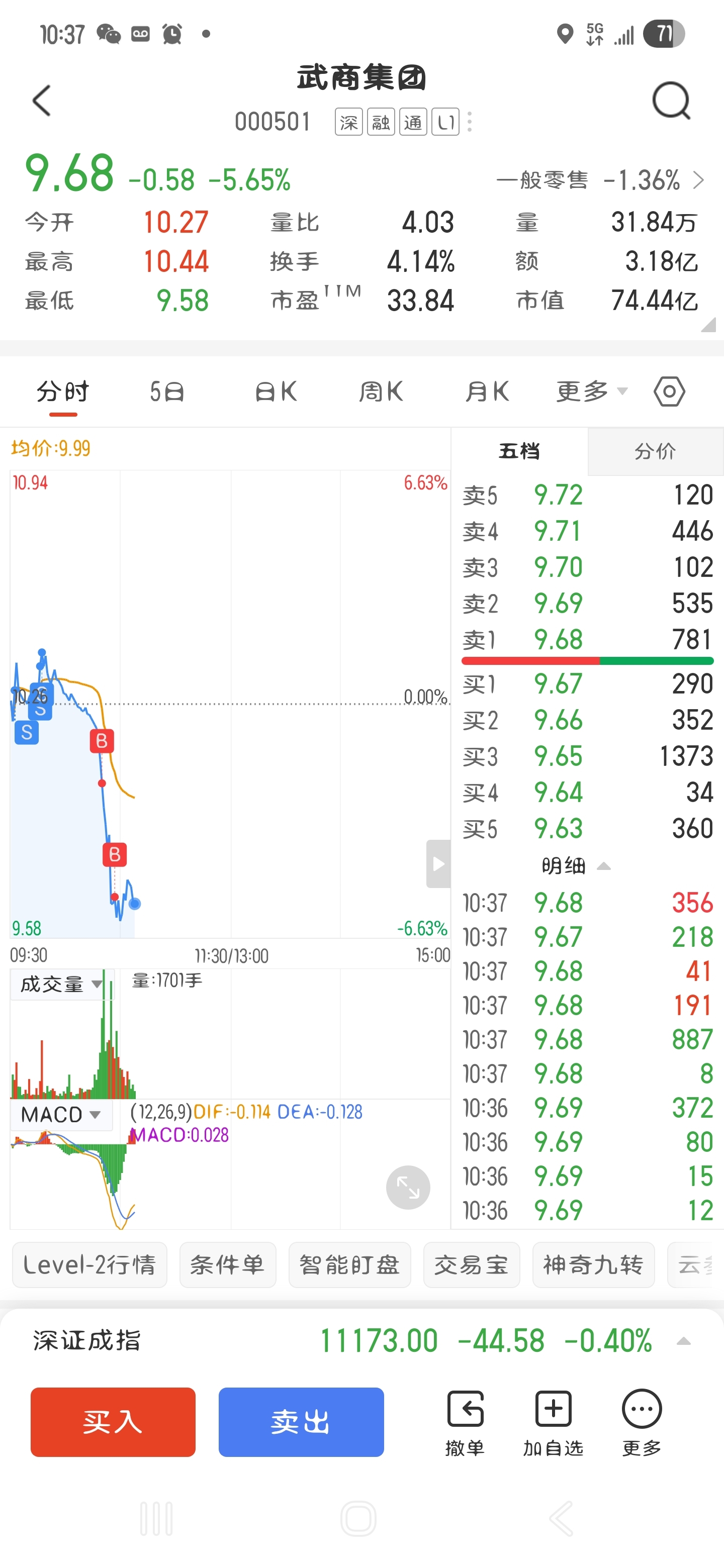Go back with the top-left arrow

41,101
